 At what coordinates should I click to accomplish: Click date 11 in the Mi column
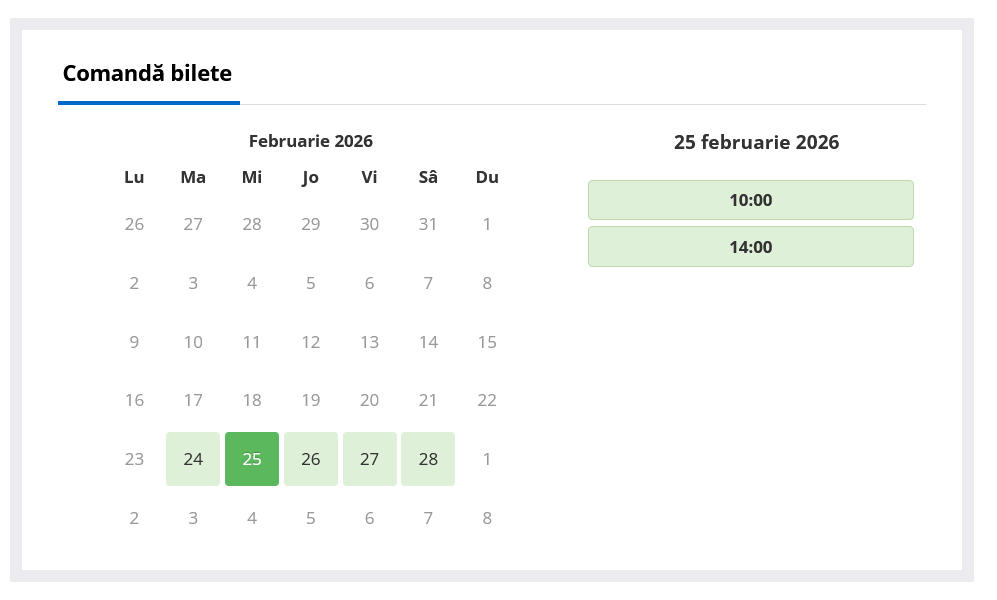[x=252, y=342]
